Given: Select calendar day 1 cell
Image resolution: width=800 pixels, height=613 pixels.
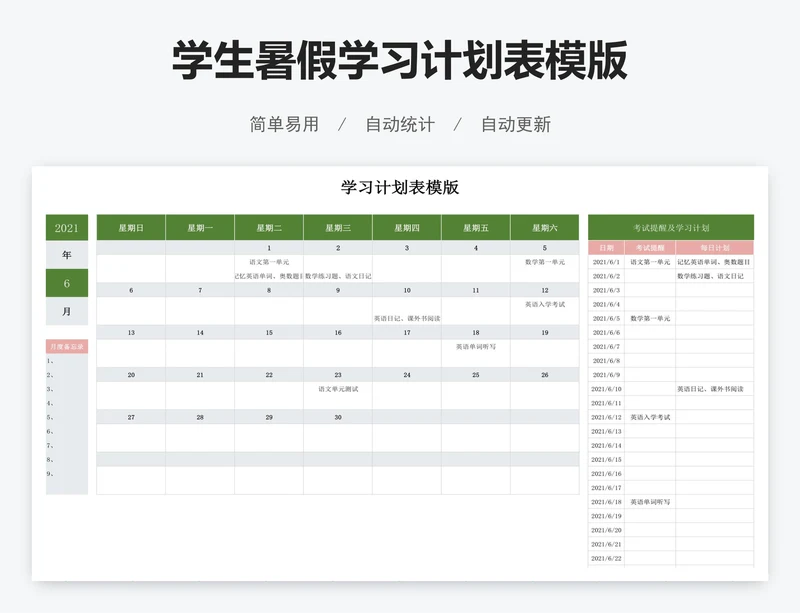Looking at the screenshot, I should click(269, 248).
